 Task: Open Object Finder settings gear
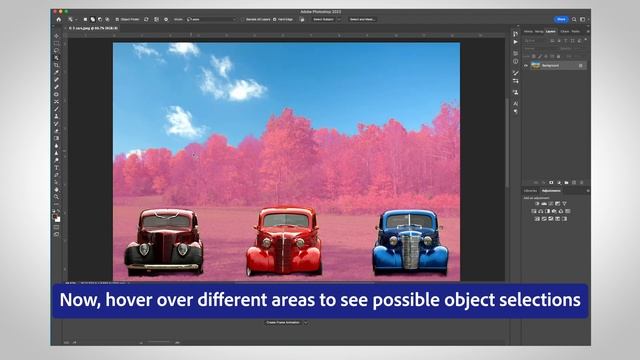point(166,19)
